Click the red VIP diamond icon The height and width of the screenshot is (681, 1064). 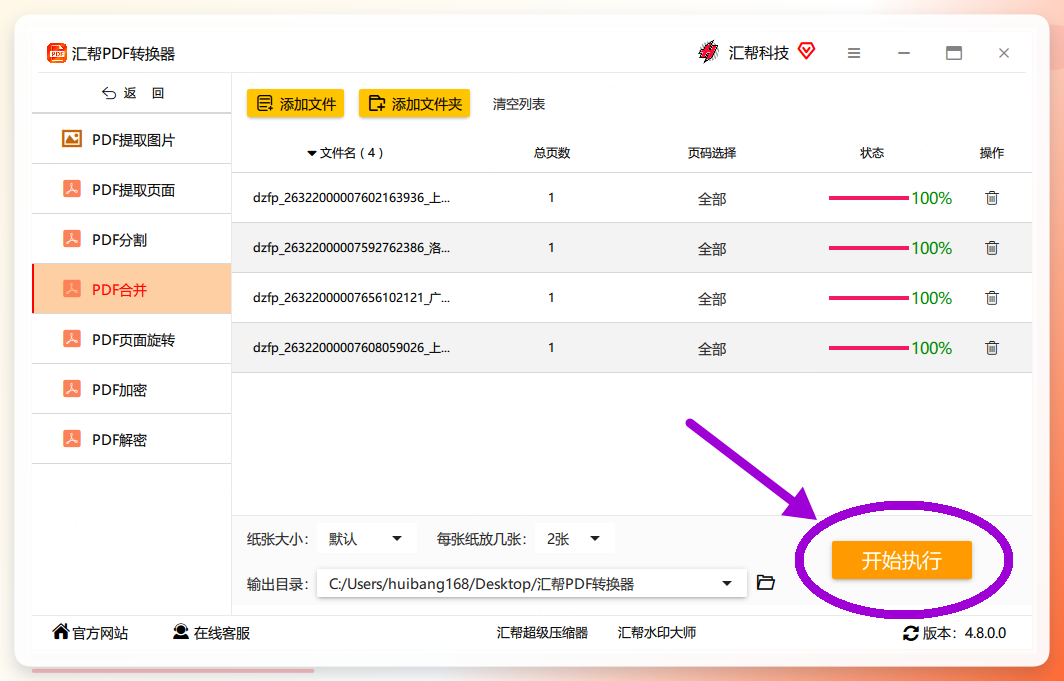click(x=806, y=51)
